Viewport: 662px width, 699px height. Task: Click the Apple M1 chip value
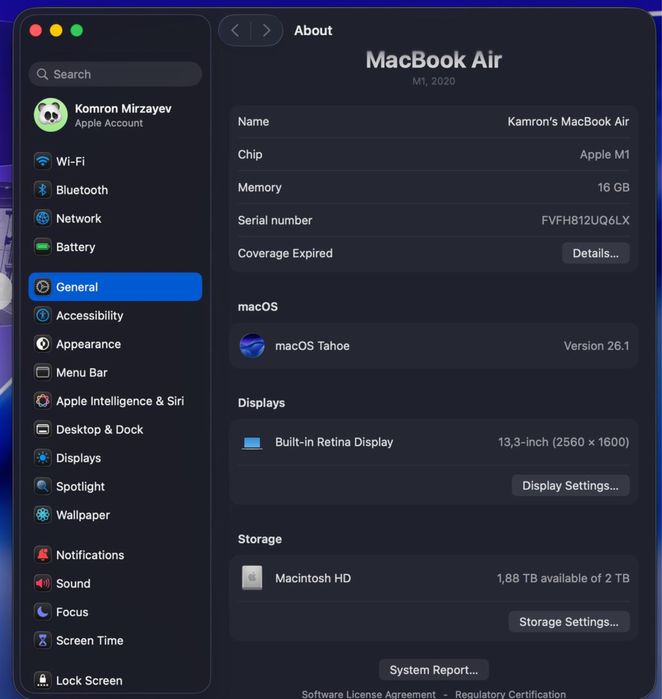tap(604, 154)
